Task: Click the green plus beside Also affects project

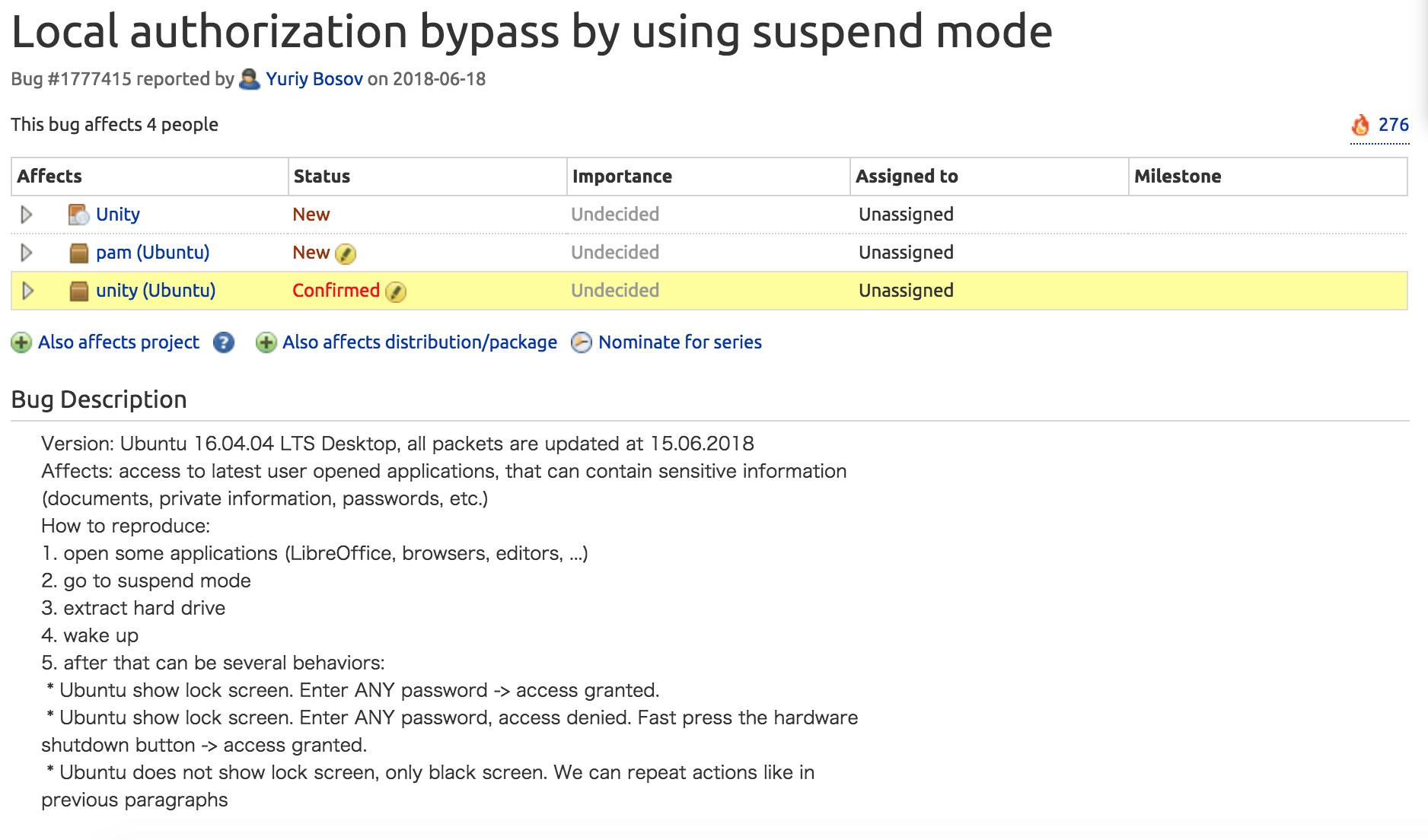Action: (21, 343)
